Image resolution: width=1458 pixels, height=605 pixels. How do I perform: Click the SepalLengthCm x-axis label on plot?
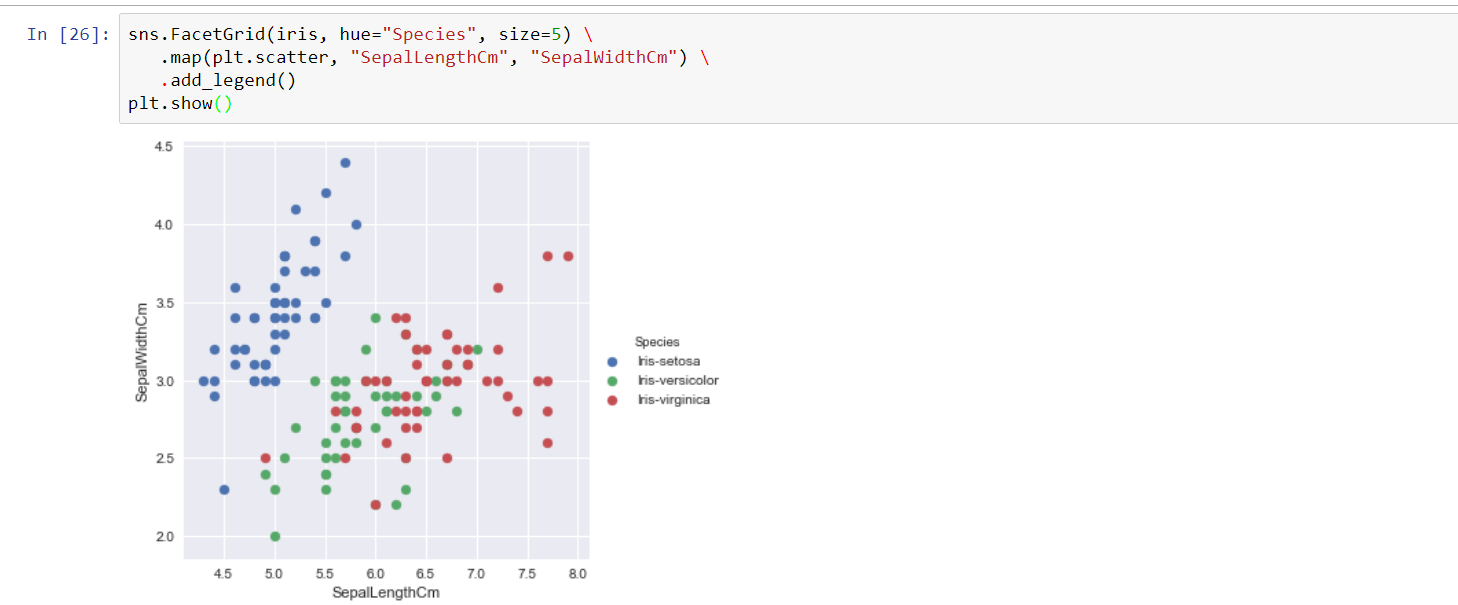click(386, 594)
